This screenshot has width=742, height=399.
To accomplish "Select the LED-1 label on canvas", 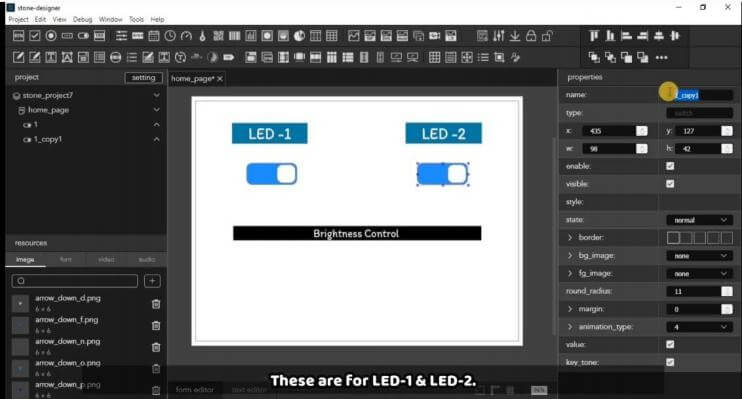I will coord(270,134).
